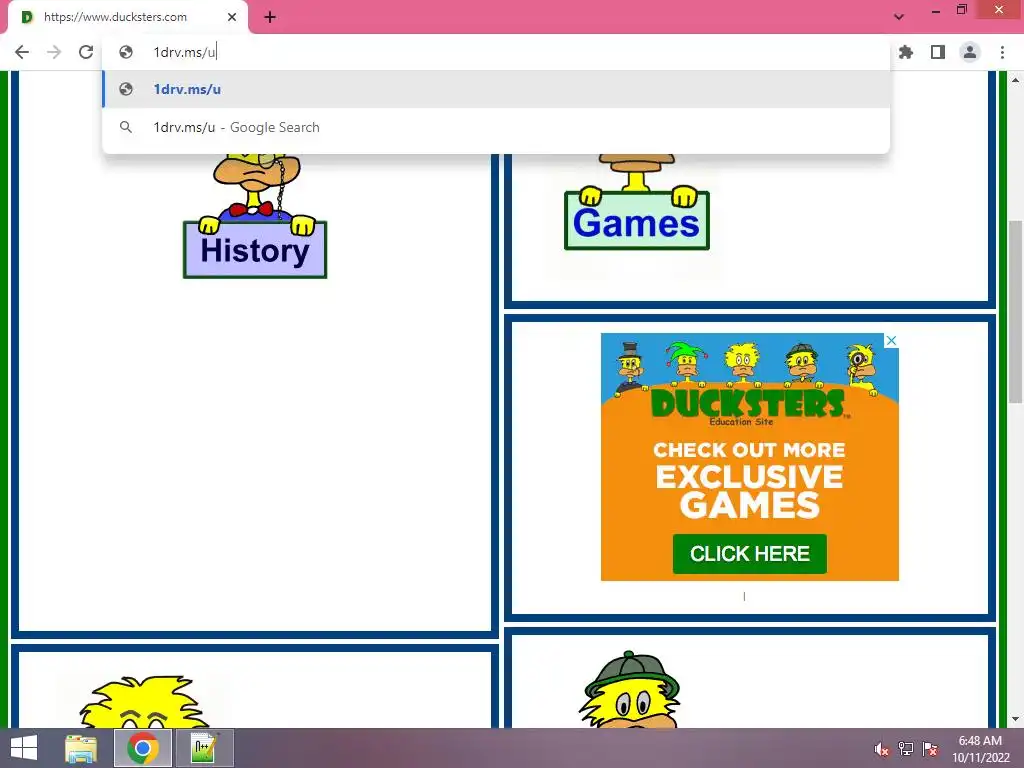Open the Windows Start menu
The image size is (1024, 768).
tap(24, 748)
